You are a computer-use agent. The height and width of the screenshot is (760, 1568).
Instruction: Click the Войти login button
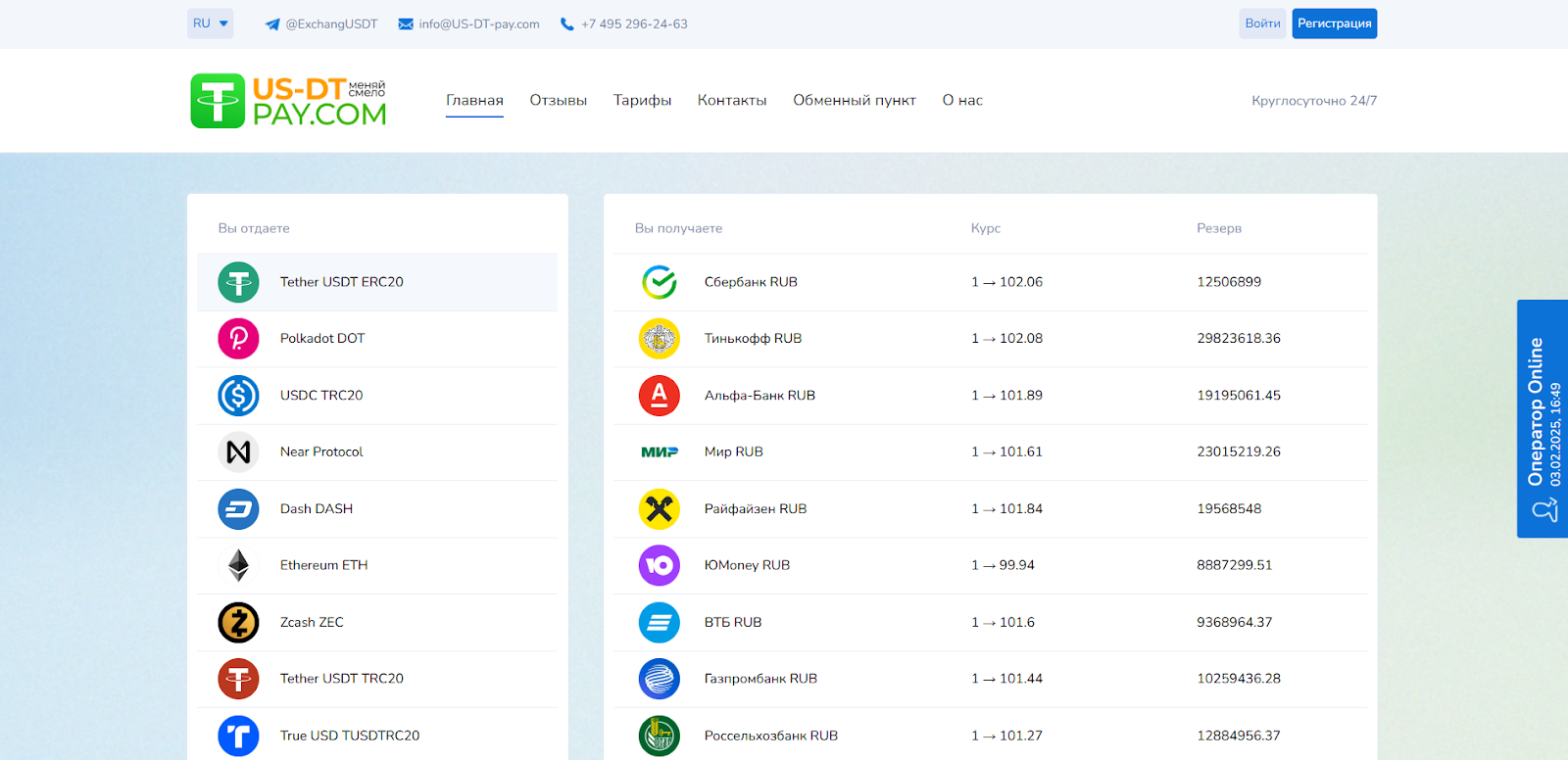1262,24
